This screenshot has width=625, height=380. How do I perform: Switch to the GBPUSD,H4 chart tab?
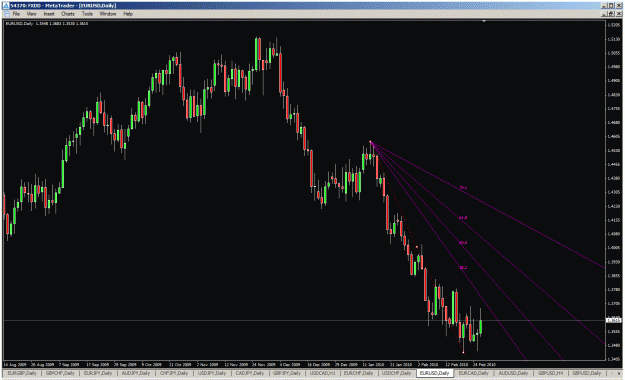(x=551, y=373)
